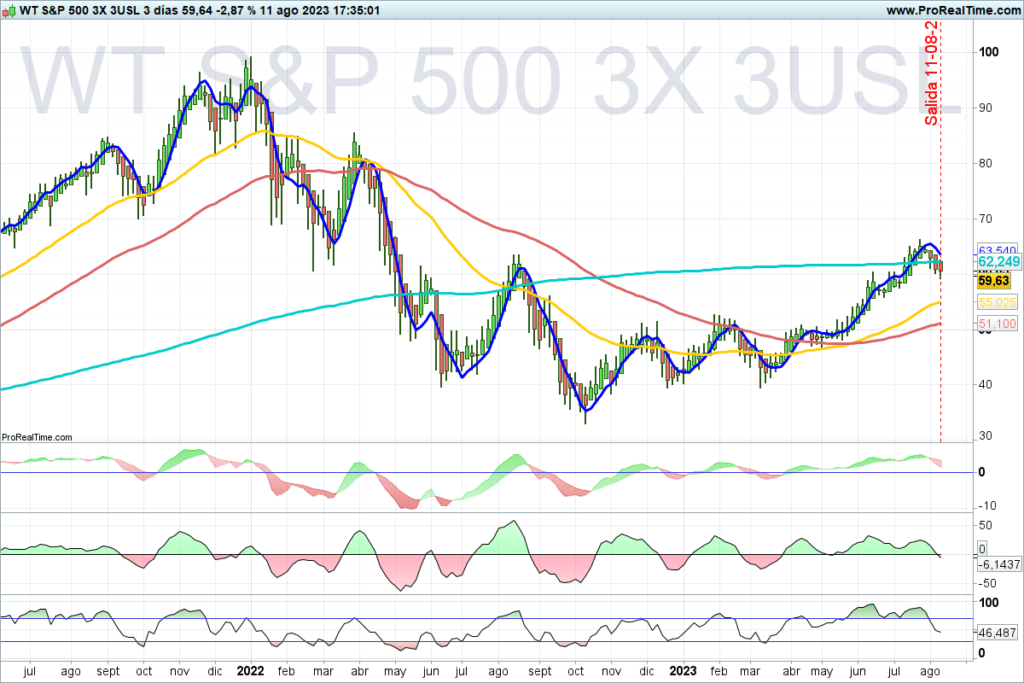Select the instrument name WT S&P 500 3X 3USL
This screenshot has height=683, width=1024.
79,10
